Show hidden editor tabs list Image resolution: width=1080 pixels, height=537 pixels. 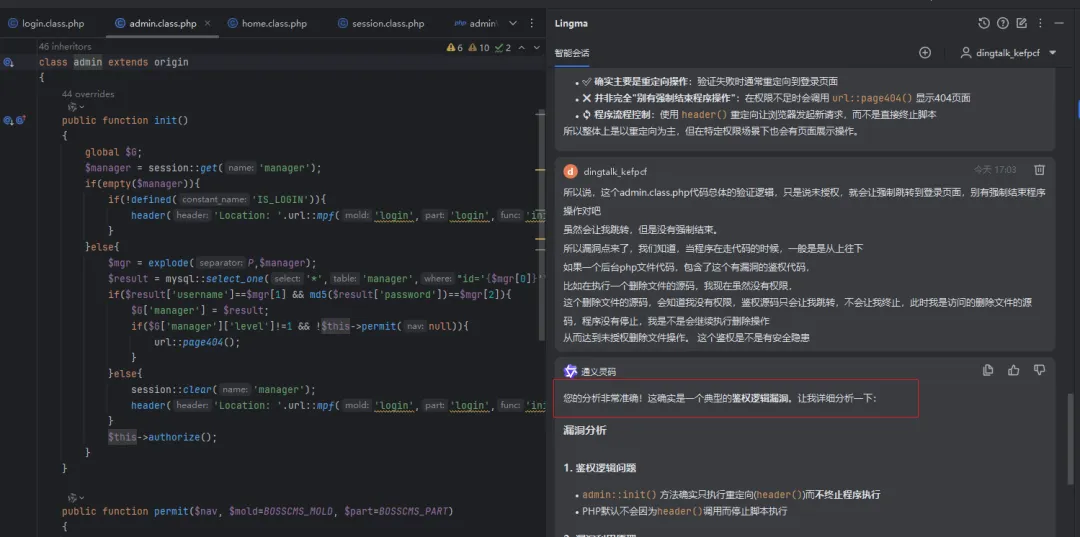click(x=512, y=23)
